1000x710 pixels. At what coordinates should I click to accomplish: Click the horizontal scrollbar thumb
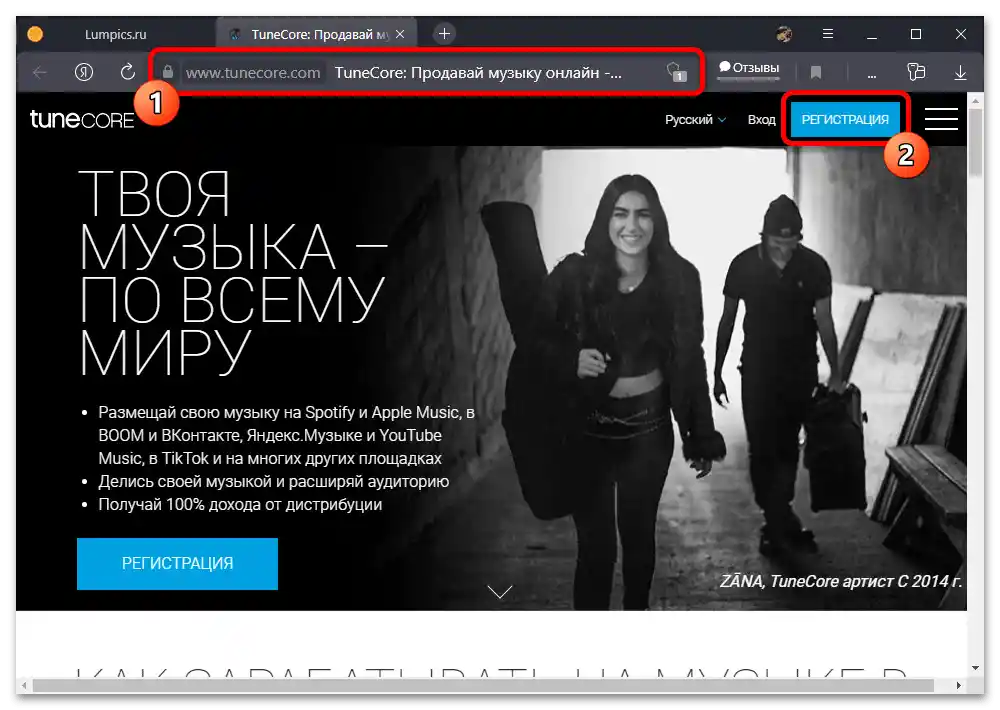(x=483, y=686)
